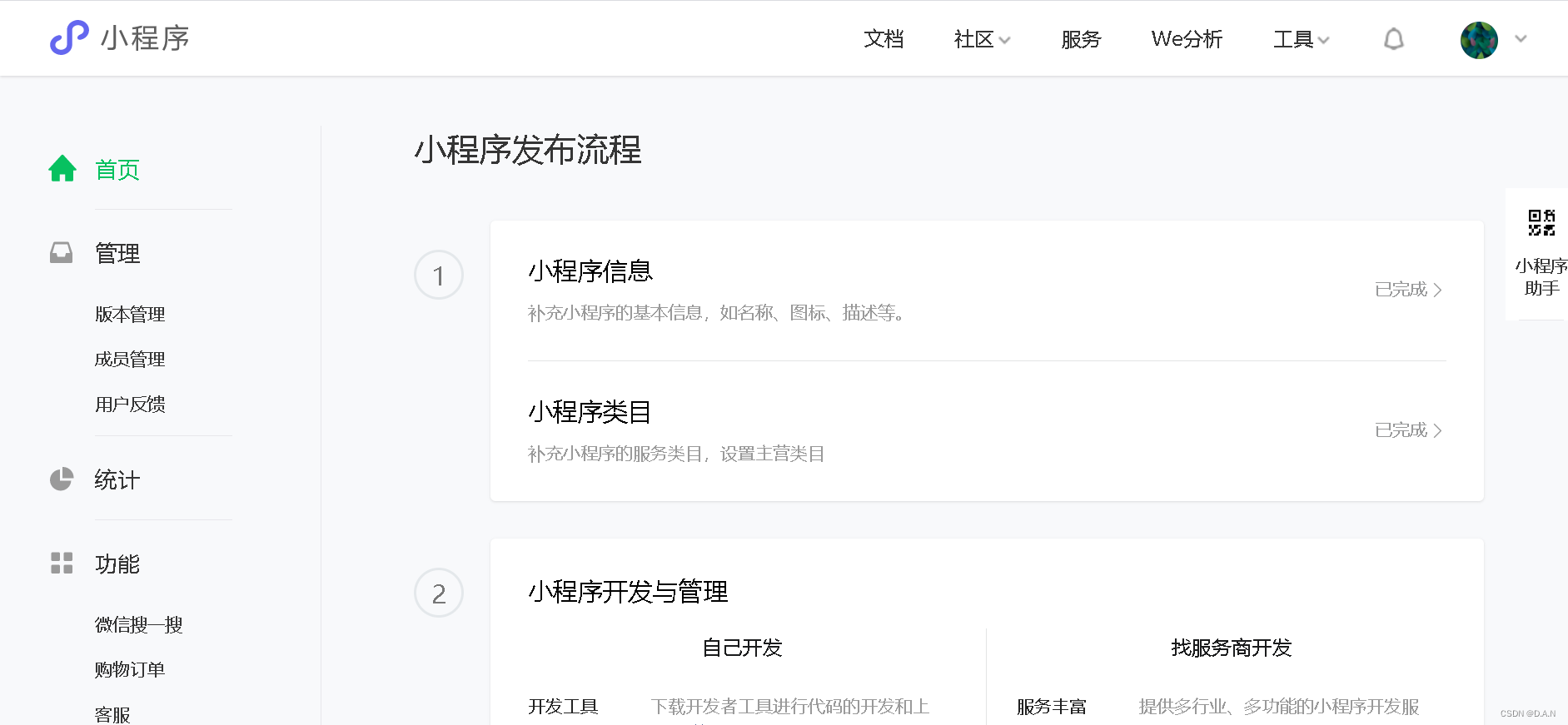Select 管理 section in sidebar

(x=117, y=253)
